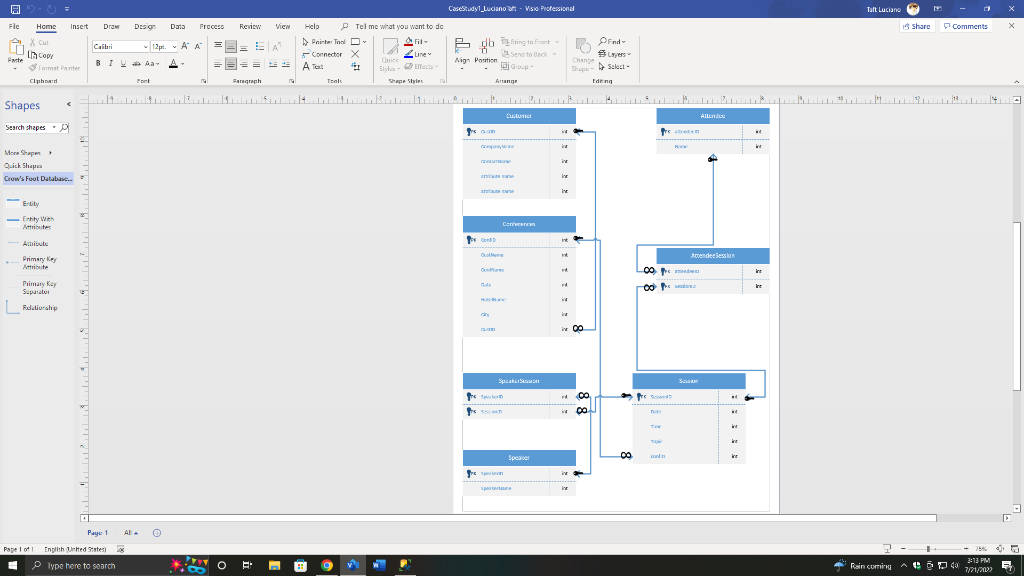
Task: Launch Visio from the taskbar
Action: (353, 566)
